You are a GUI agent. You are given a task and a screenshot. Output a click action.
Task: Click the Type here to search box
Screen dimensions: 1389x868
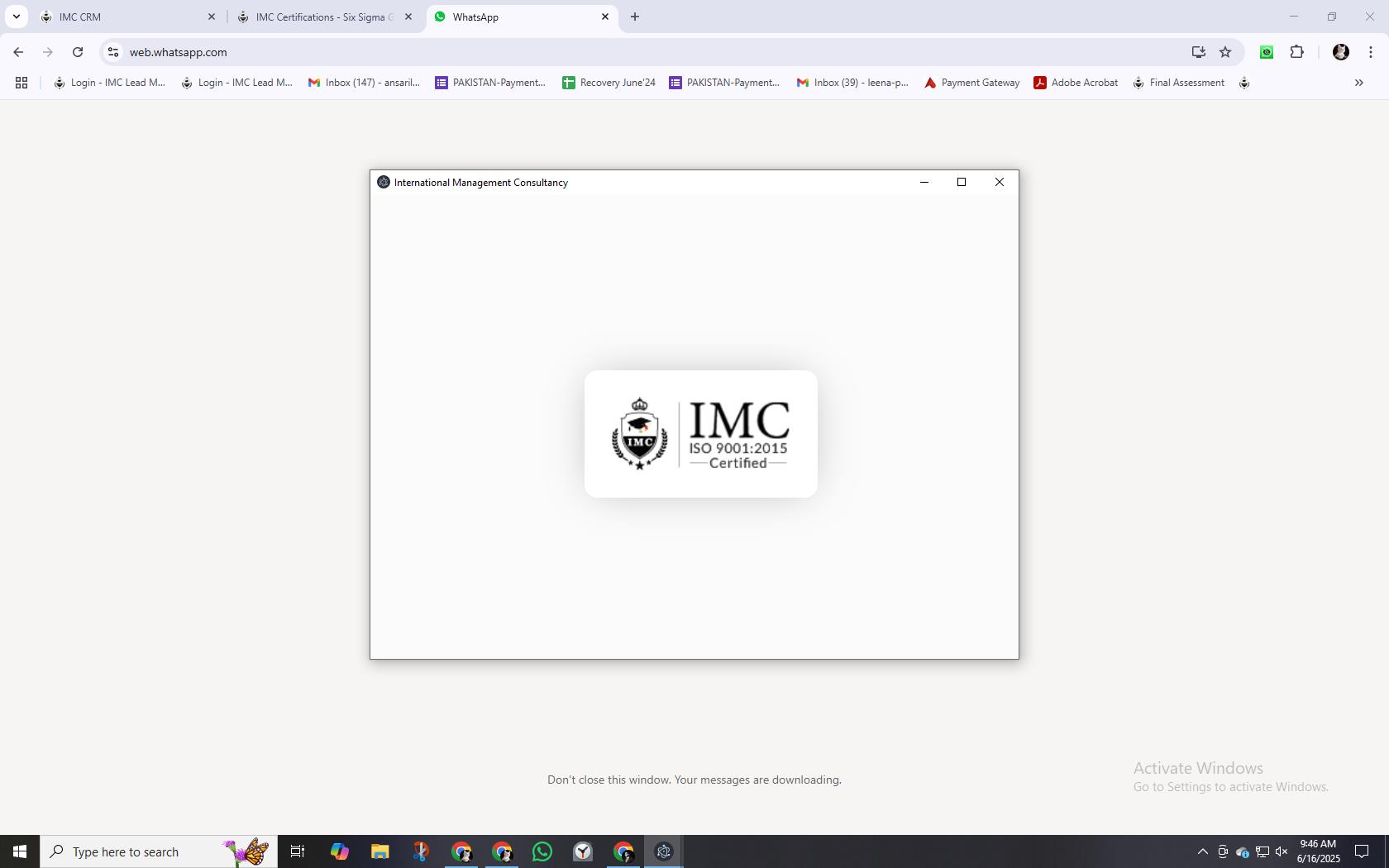[x=159, y=851]
